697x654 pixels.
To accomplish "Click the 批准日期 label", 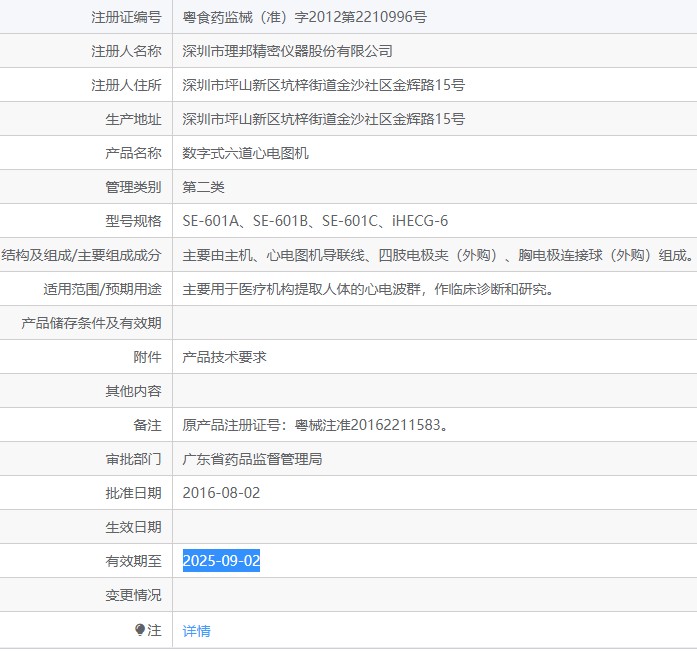I will click(x=133, y=493).
